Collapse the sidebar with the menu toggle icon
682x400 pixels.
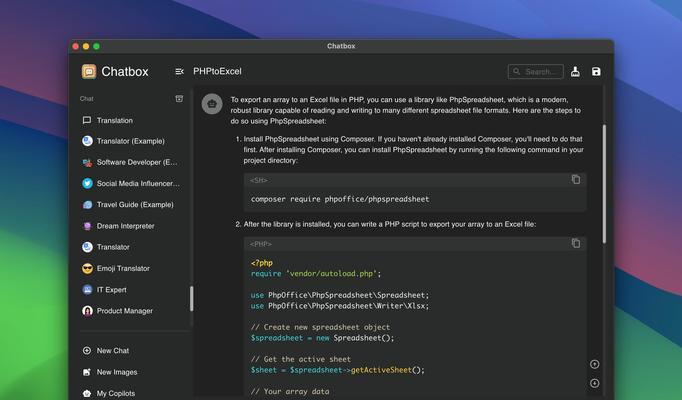coord(179,72)
